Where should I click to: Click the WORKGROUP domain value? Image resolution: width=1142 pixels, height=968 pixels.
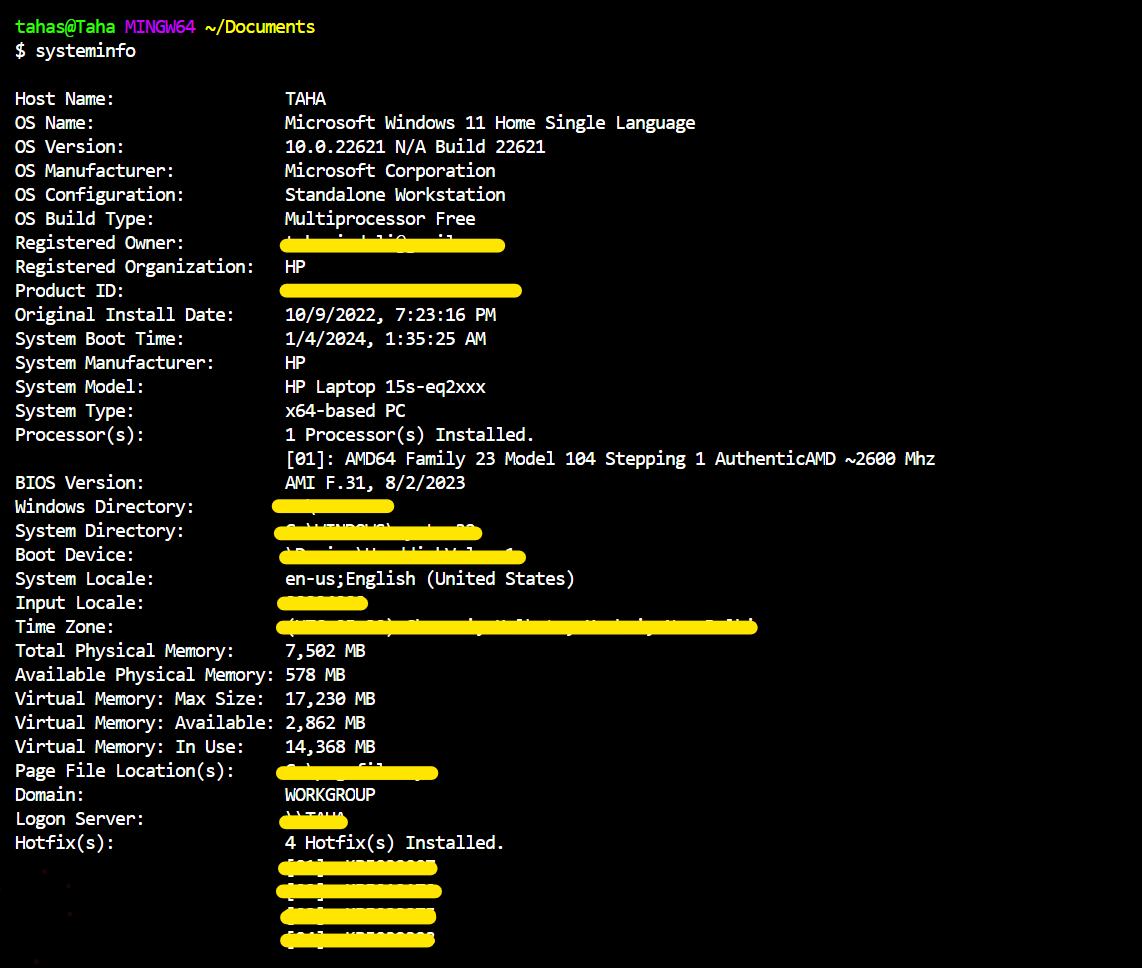(x=330, y=795)
